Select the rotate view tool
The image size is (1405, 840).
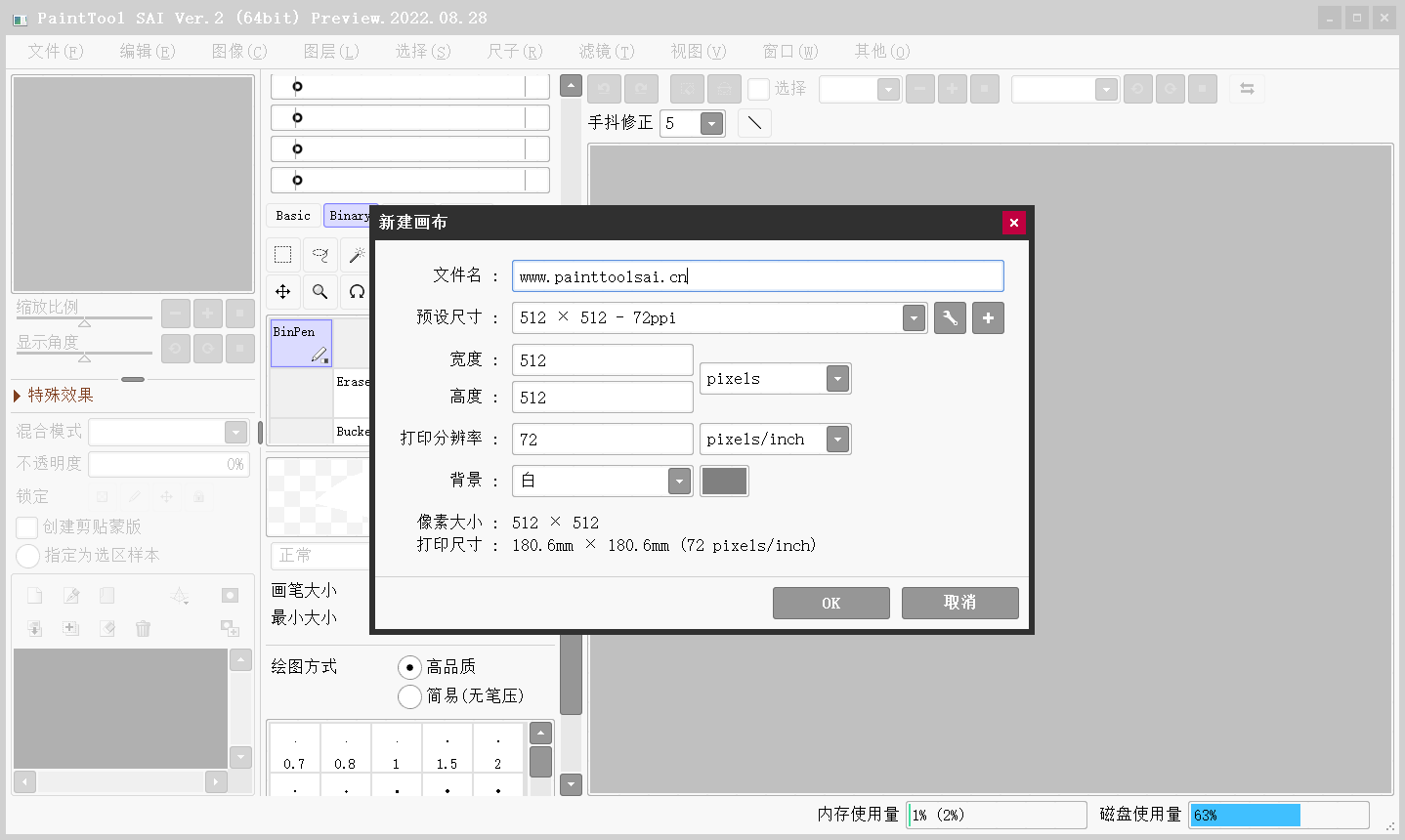click(357, 291)
